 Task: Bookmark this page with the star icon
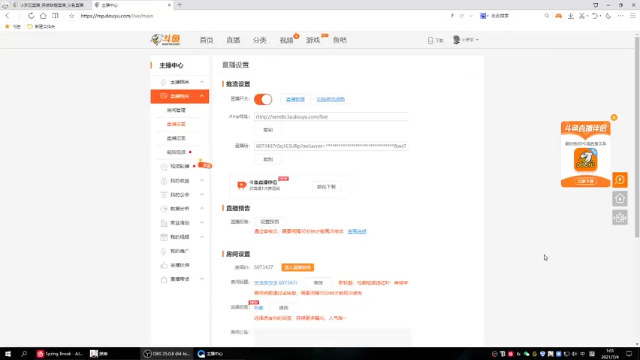(71, 16)
